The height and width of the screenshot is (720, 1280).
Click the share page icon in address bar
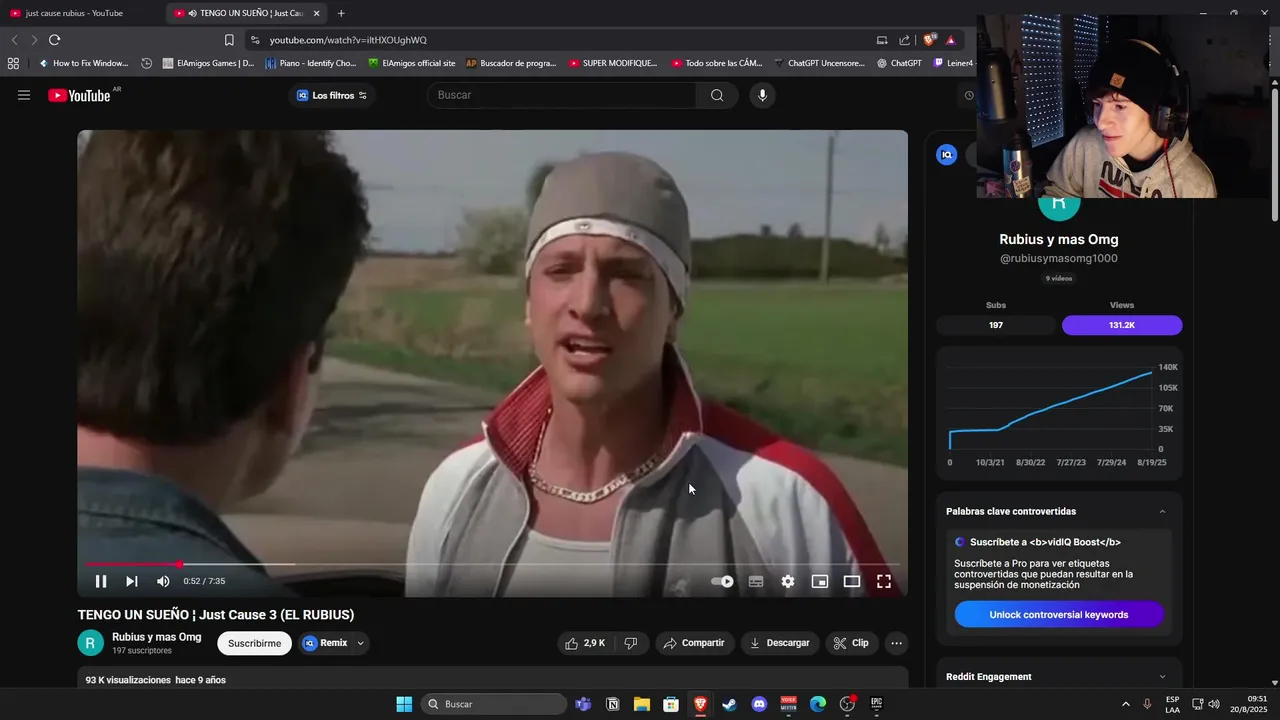904,40
